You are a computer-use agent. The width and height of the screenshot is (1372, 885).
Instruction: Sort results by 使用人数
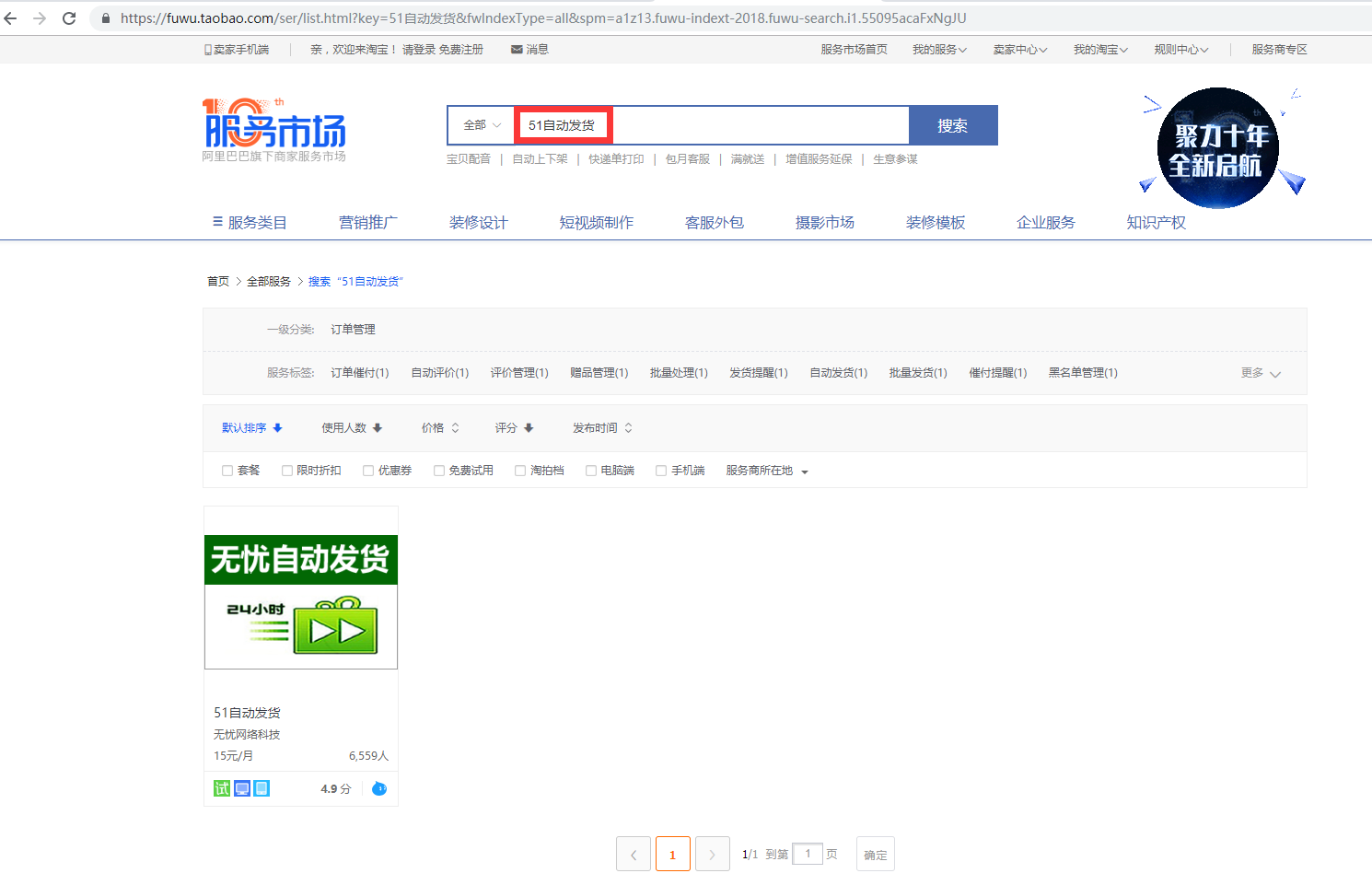[x=352, y=428]
